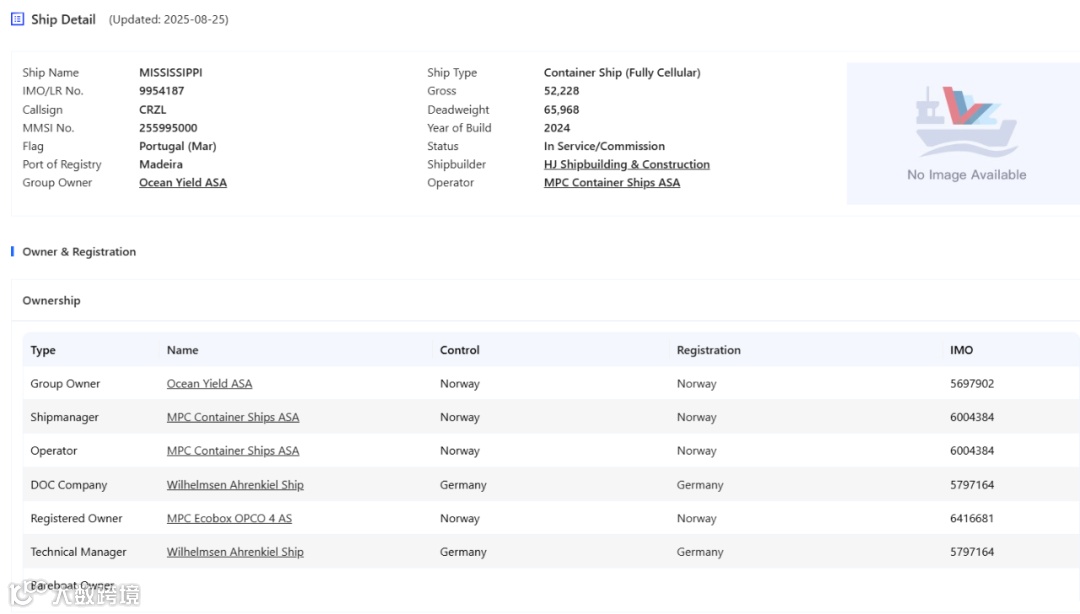
Task: Select IMO 5697902 in Group Owner row
Action: (x=972, y=384)
